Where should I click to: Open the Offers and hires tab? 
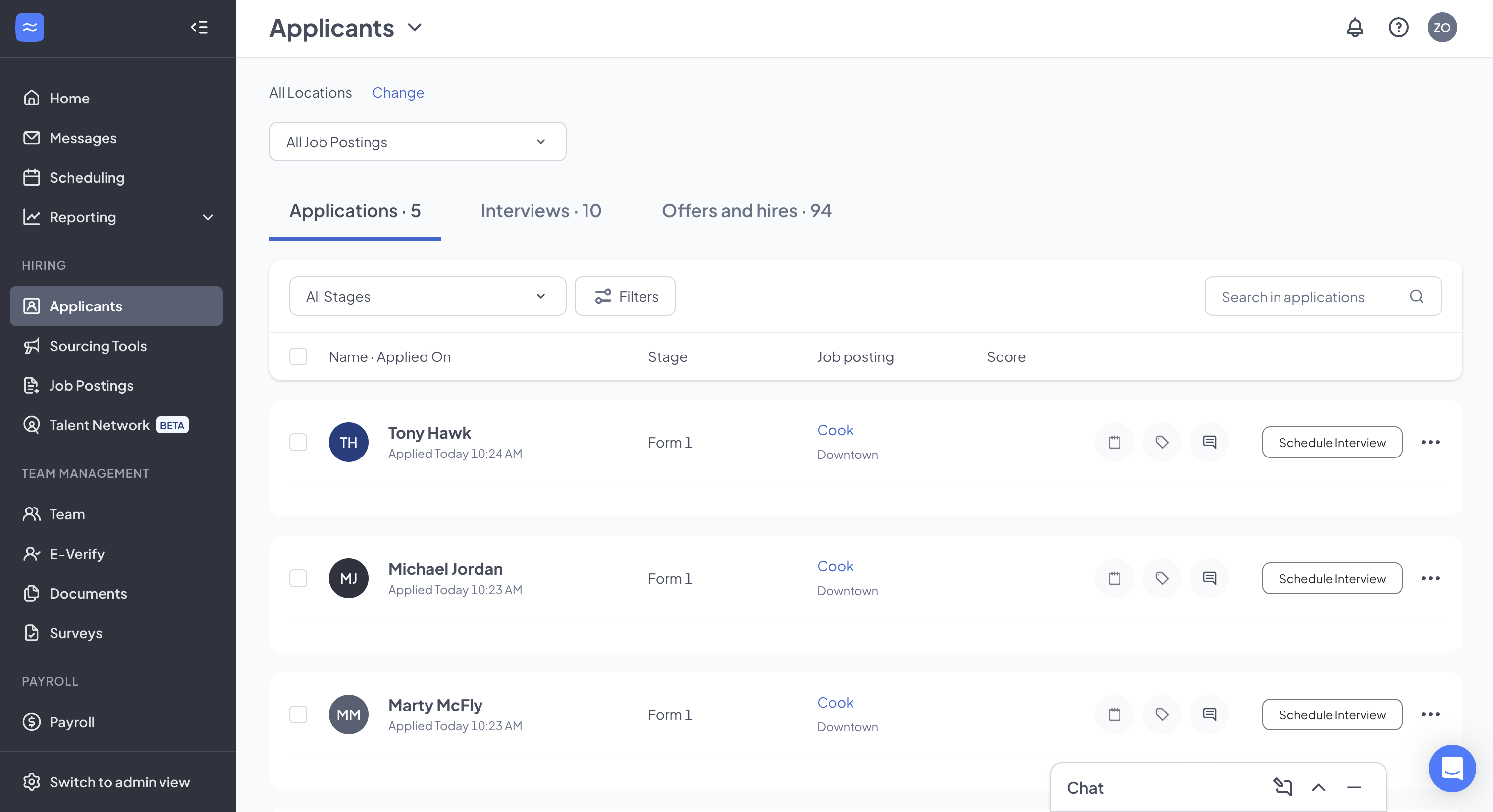pos(746,211)
